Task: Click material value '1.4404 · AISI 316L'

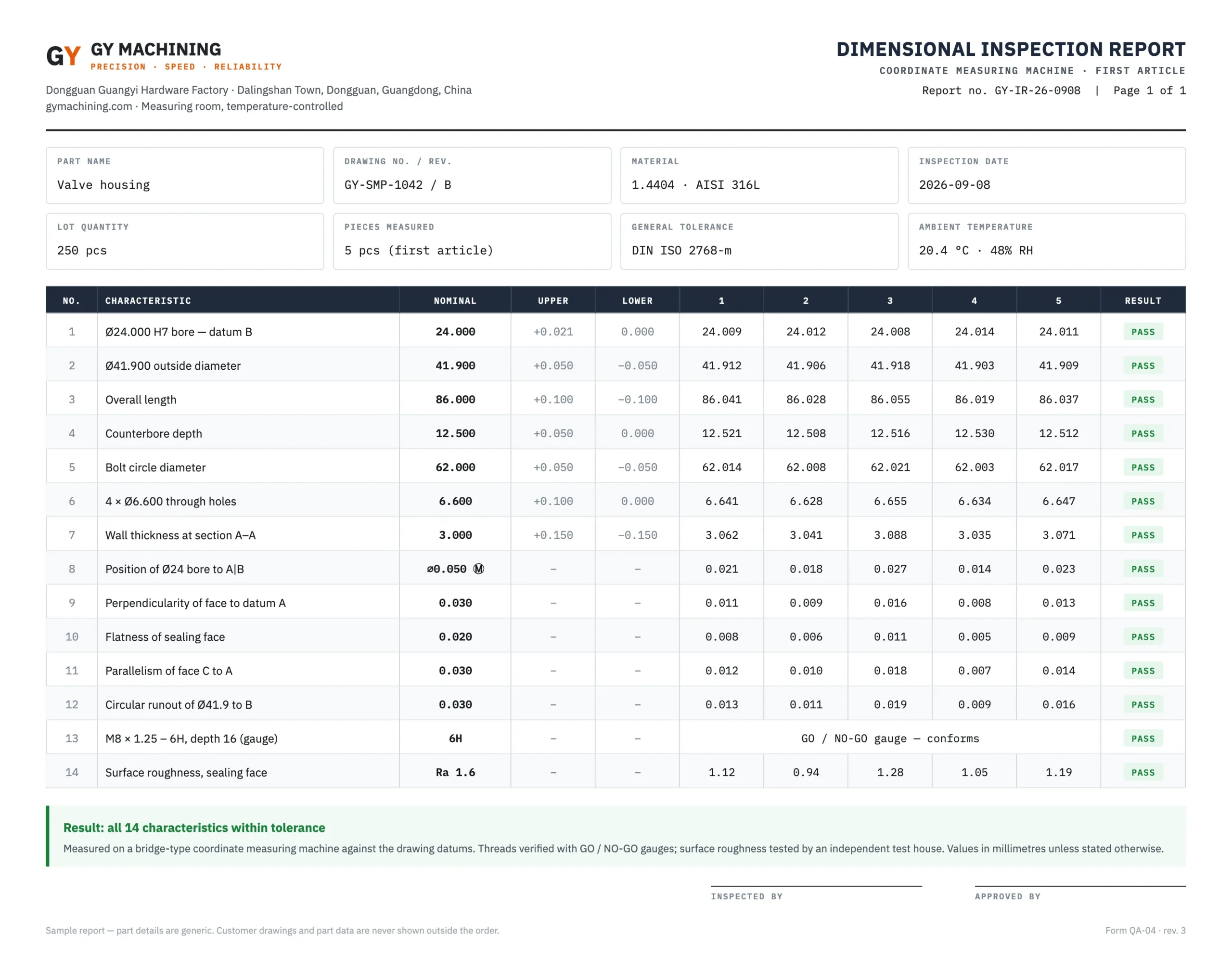Action: coord(695,185)
